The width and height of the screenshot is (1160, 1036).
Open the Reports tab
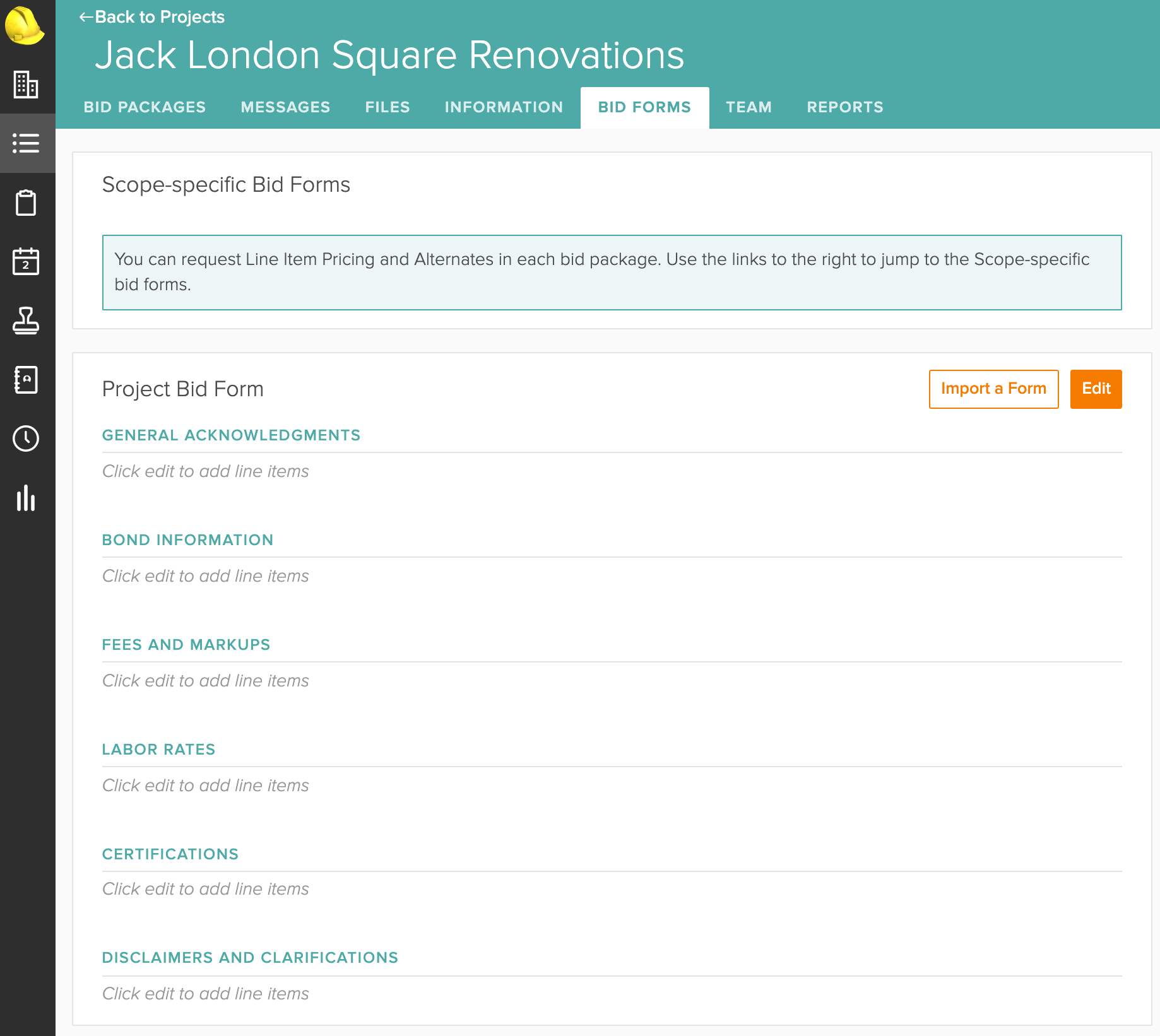(x=845, y=107)
